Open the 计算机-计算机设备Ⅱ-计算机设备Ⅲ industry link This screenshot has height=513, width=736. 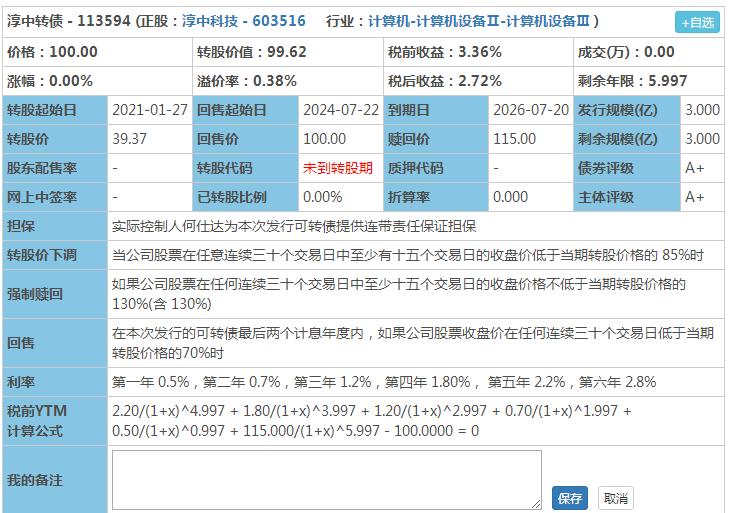[479, 21]
